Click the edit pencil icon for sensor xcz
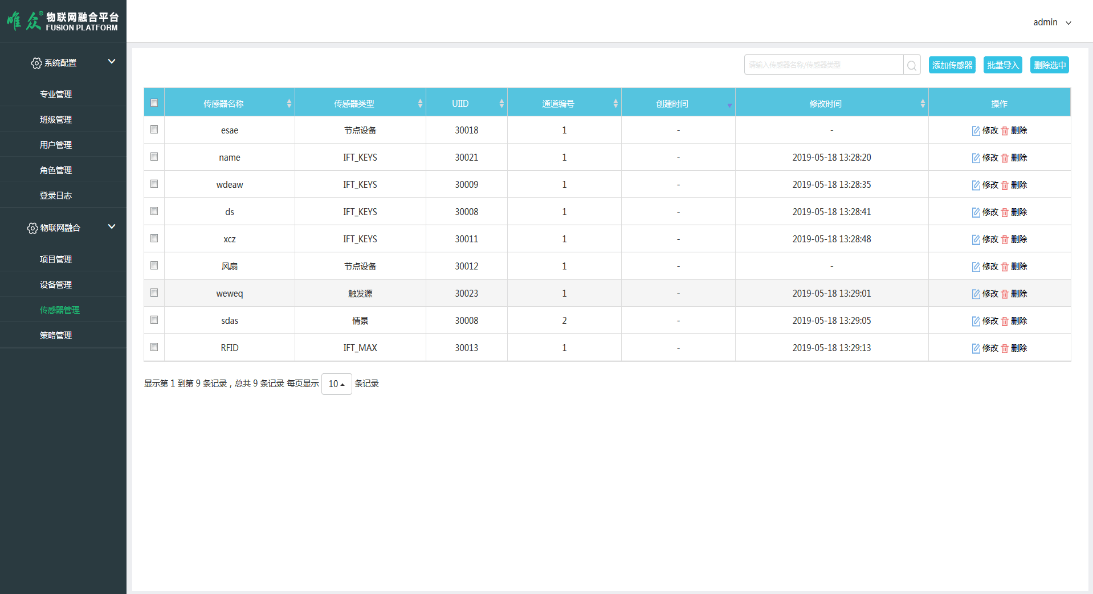The width and height of the screenshot is (1093, 594). [x=975, y=240]
